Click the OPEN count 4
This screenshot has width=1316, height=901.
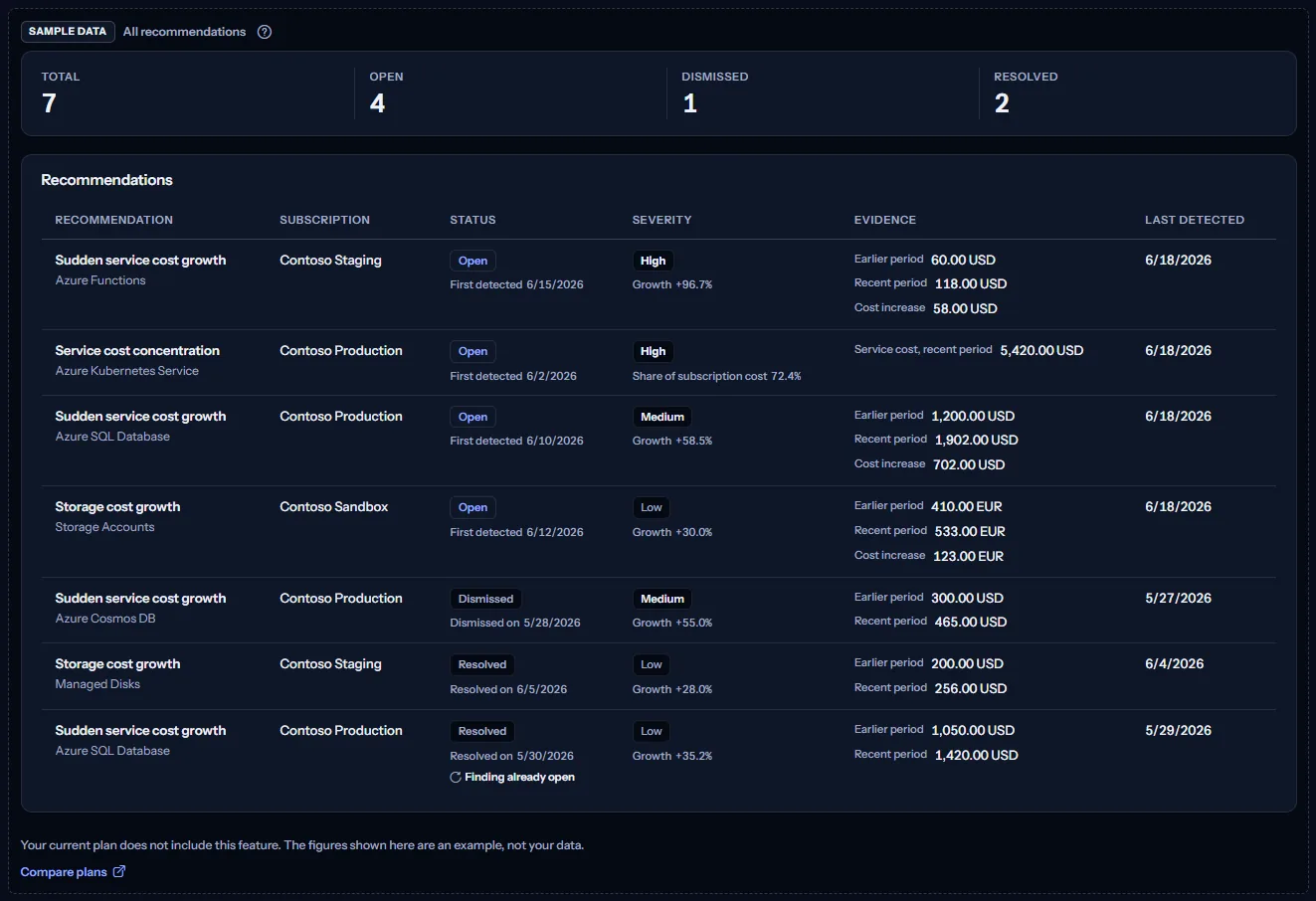point(377,103)
